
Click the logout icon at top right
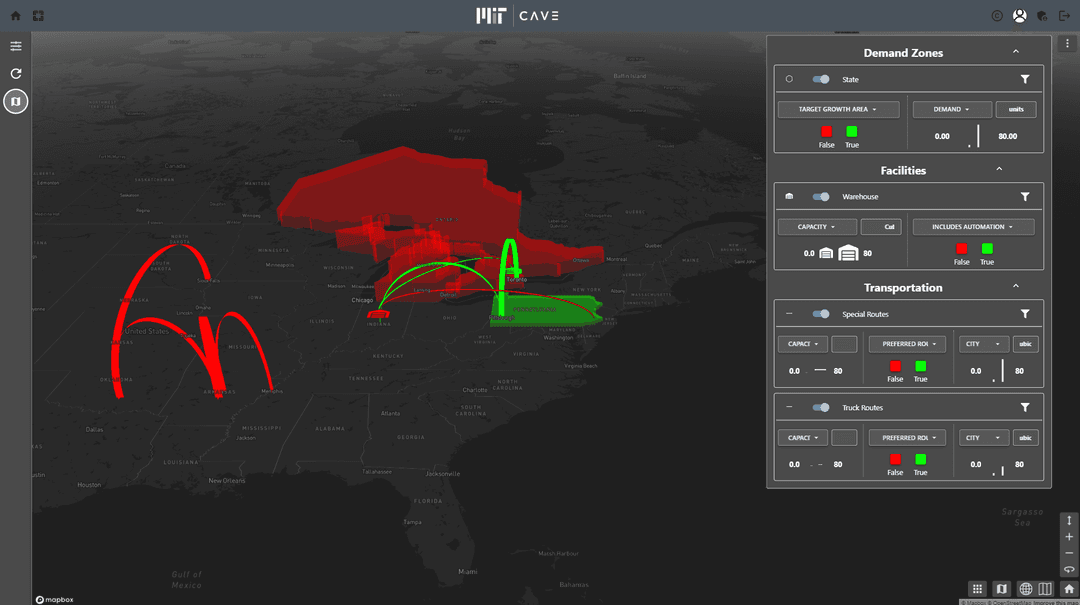pyautogui.click(x=1064, y=16)
